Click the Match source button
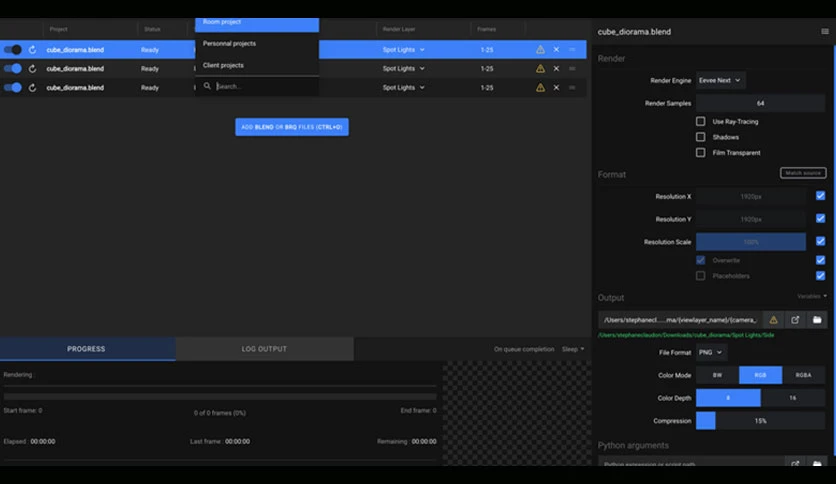The width and height of the screenshot is (836, 484). pos(803,173)
